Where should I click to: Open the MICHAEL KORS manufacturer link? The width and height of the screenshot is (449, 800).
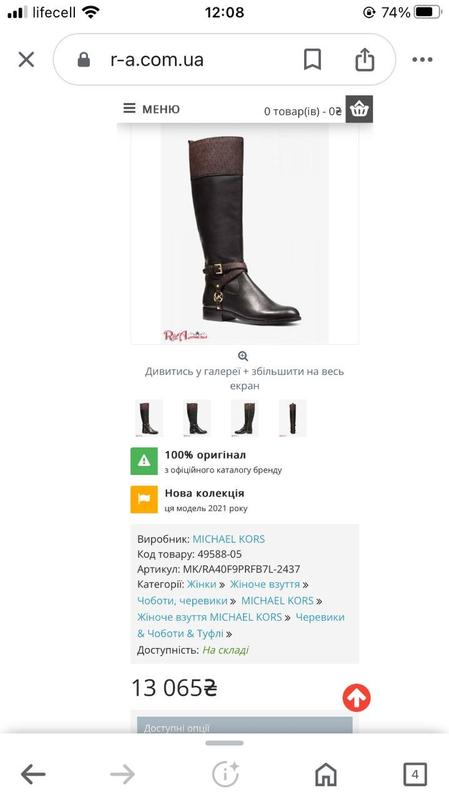(229, 539)
